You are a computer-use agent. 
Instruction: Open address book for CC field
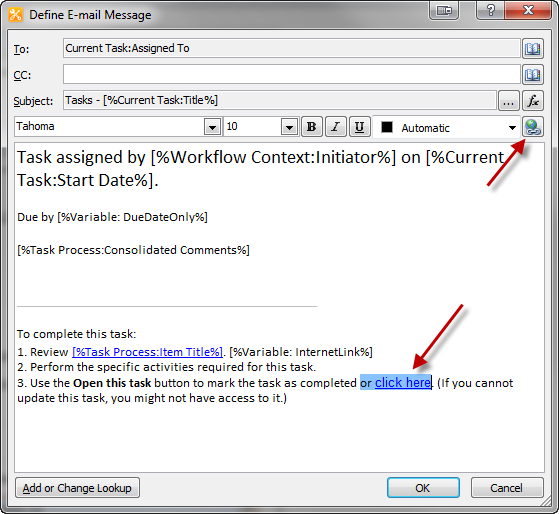click(x=533, y=74)
